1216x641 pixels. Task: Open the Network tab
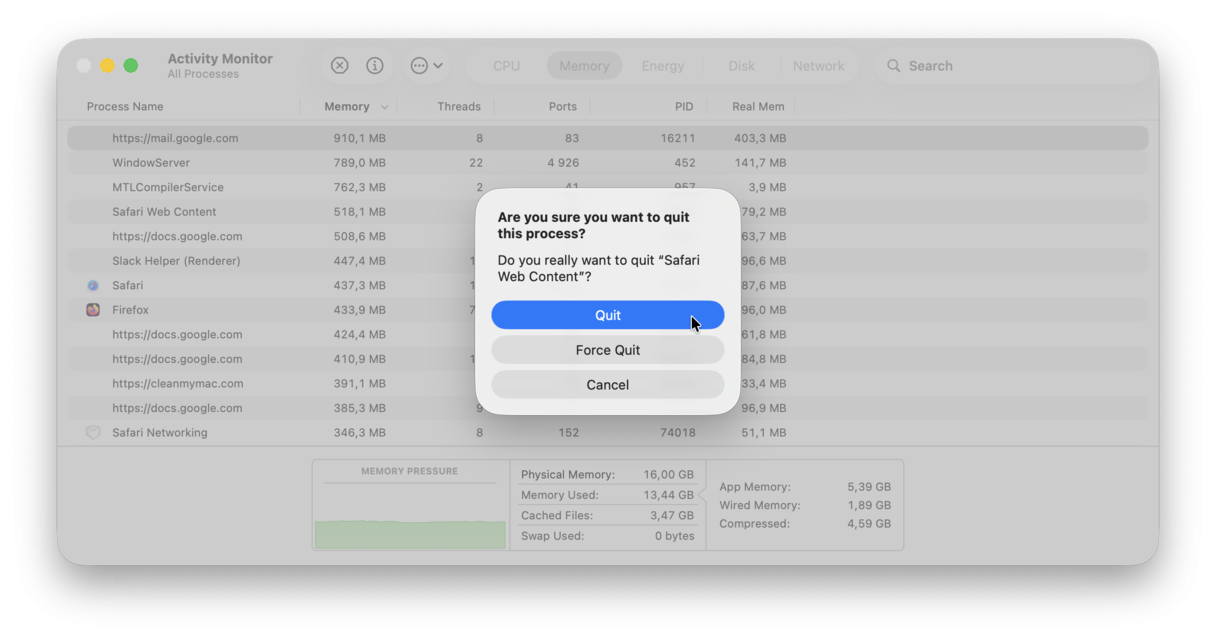click(x=819, y=65)
